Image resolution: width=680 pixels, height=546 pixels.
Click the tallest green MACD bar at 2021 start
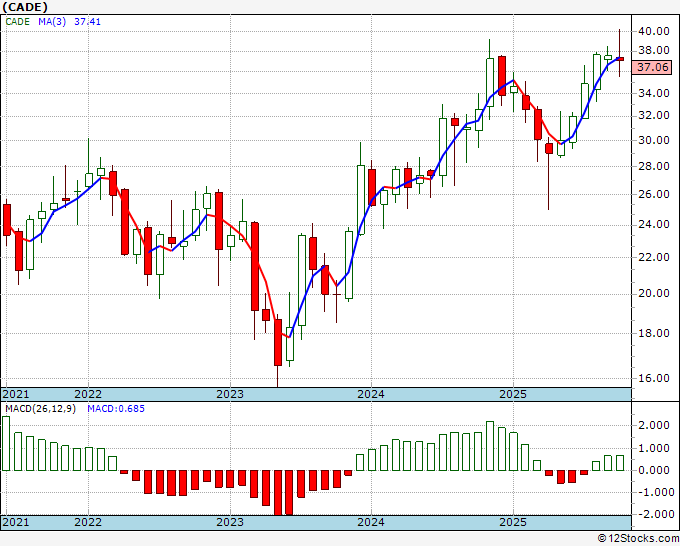pyautogui.click(x=6, y=443)
